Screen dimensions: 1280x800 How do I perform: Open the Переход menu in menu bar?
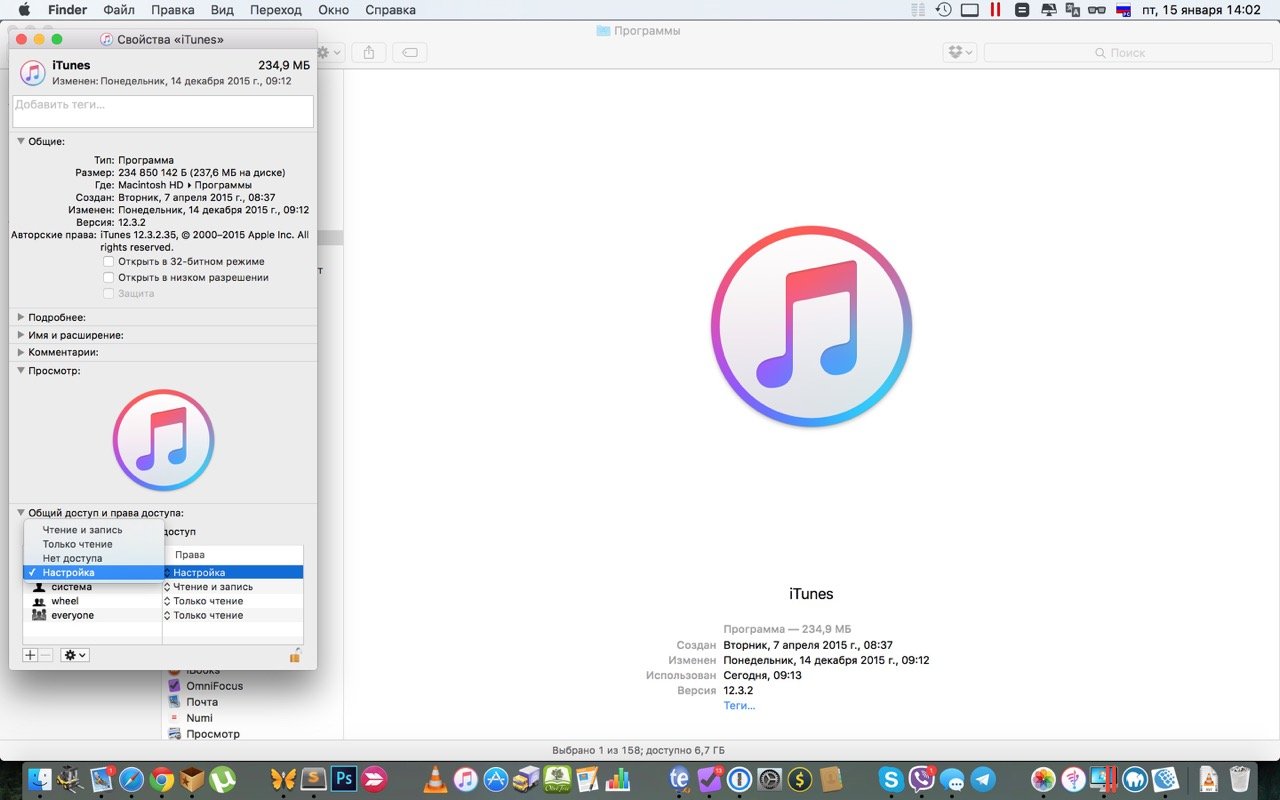[276, 10]
